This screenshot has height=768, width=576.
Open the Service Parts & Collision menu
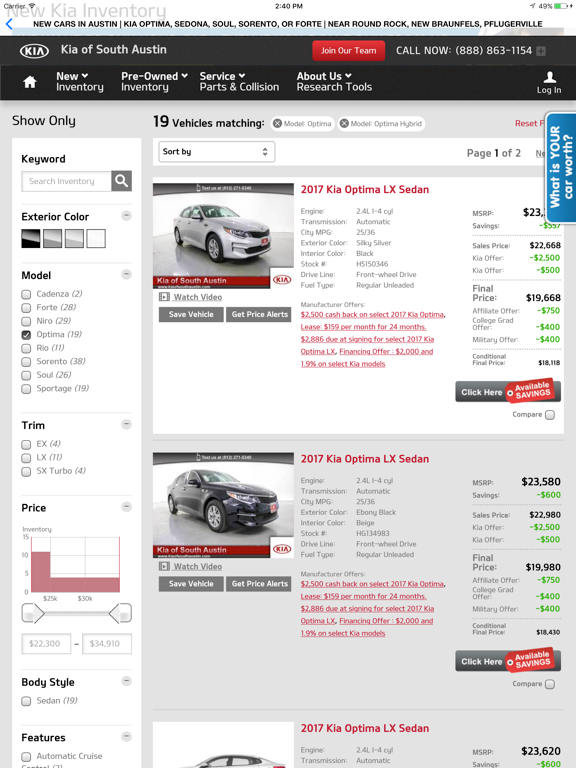pyautogui.click(x=239, y=82)
